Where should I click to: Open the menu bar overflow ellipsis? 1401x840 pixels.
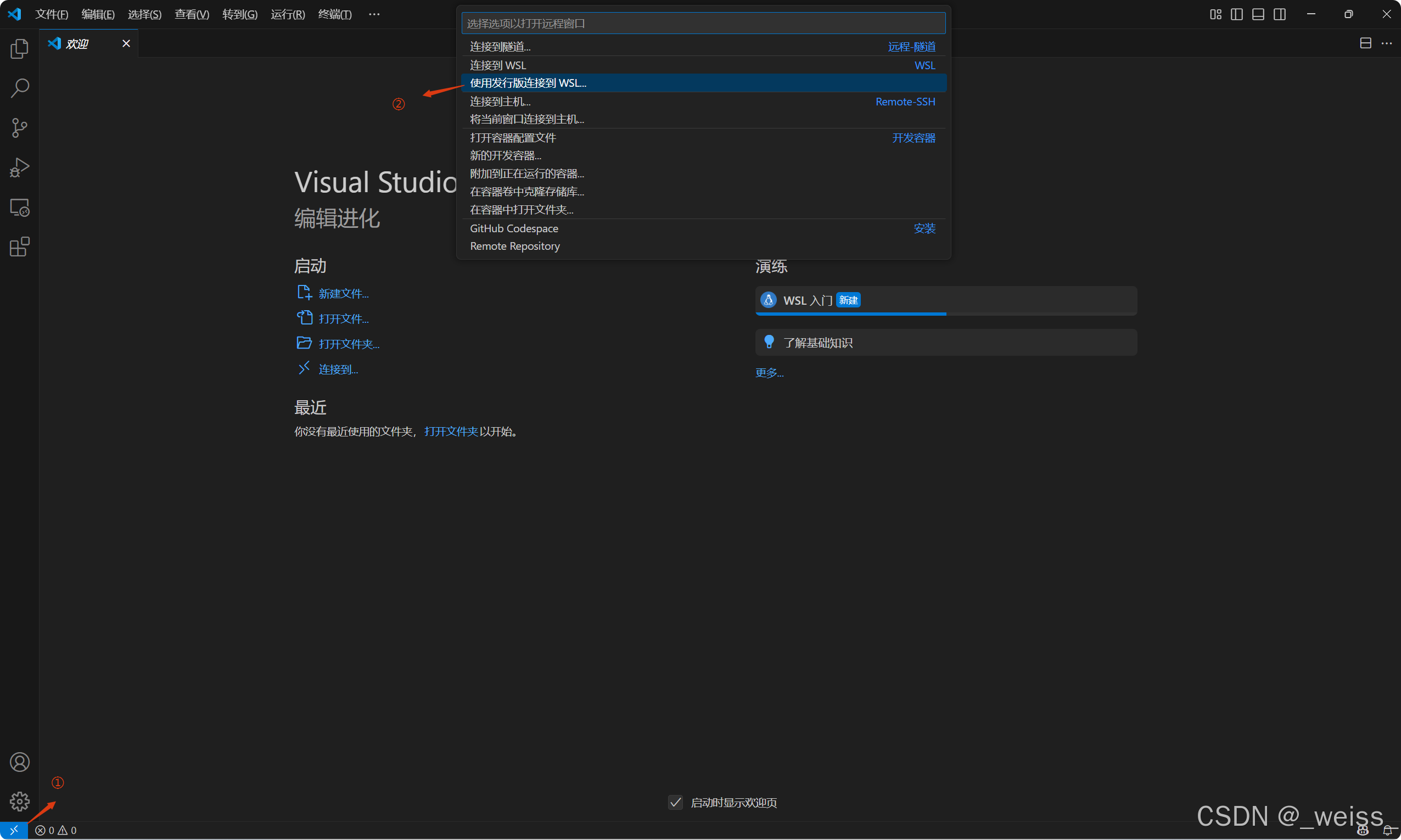tap(374, 14)
